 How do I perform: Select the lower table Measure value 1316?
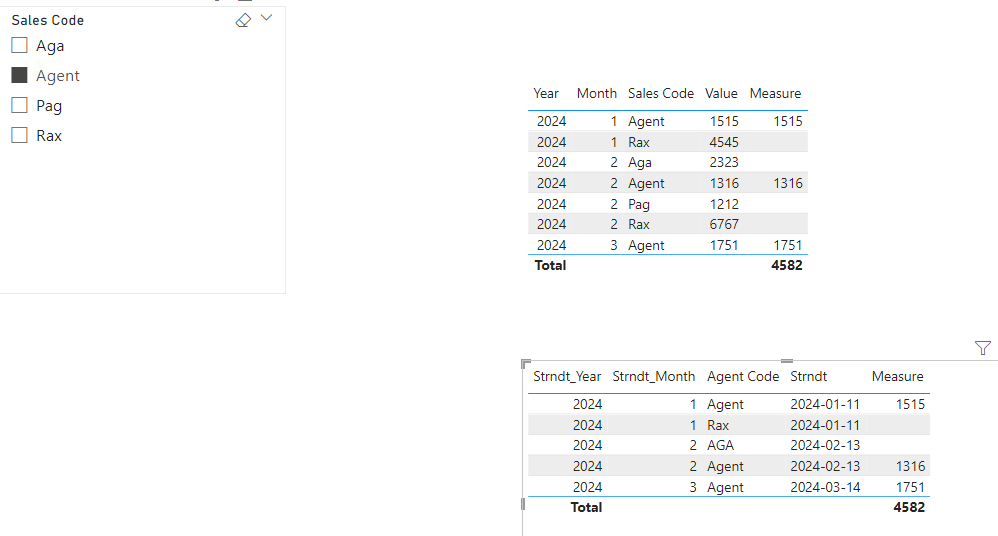coord(910,467)
